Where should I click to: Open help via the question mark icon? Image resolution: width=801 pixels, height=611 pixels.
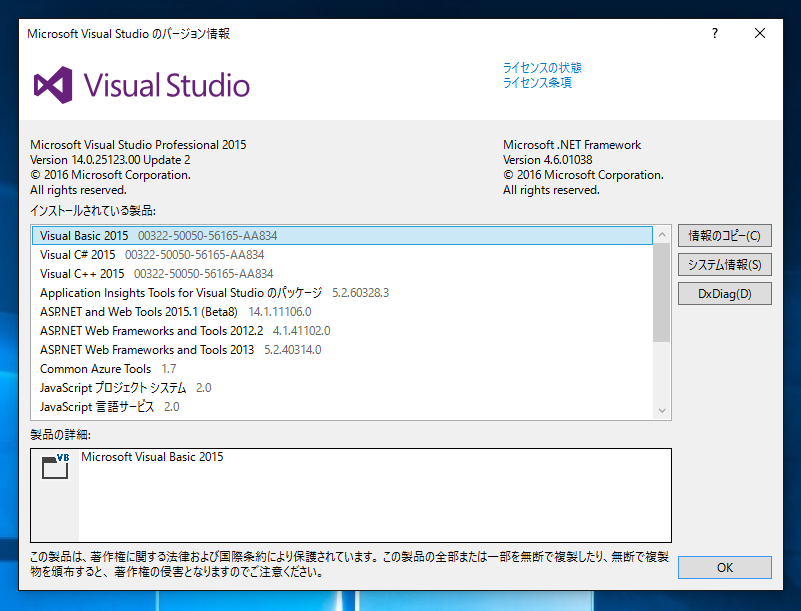(x=714, y=33)
